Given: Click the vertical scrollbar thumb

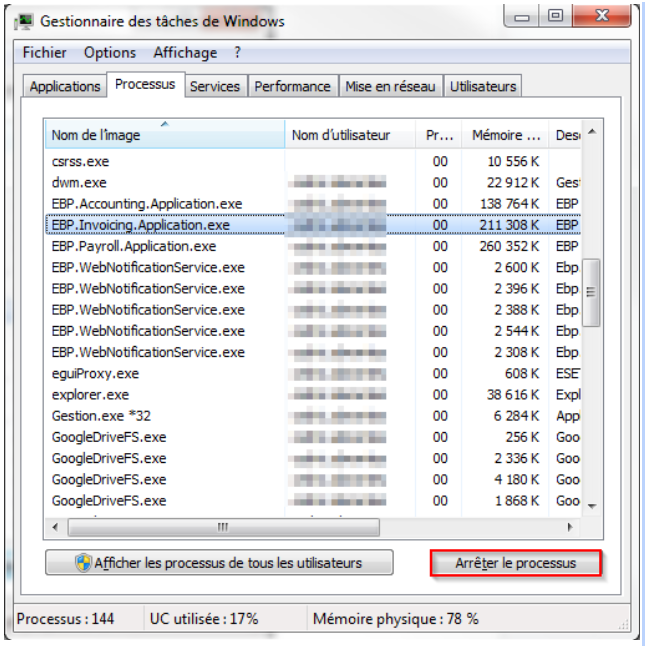Looking at the screenshot, I should [x=591, y=293].
